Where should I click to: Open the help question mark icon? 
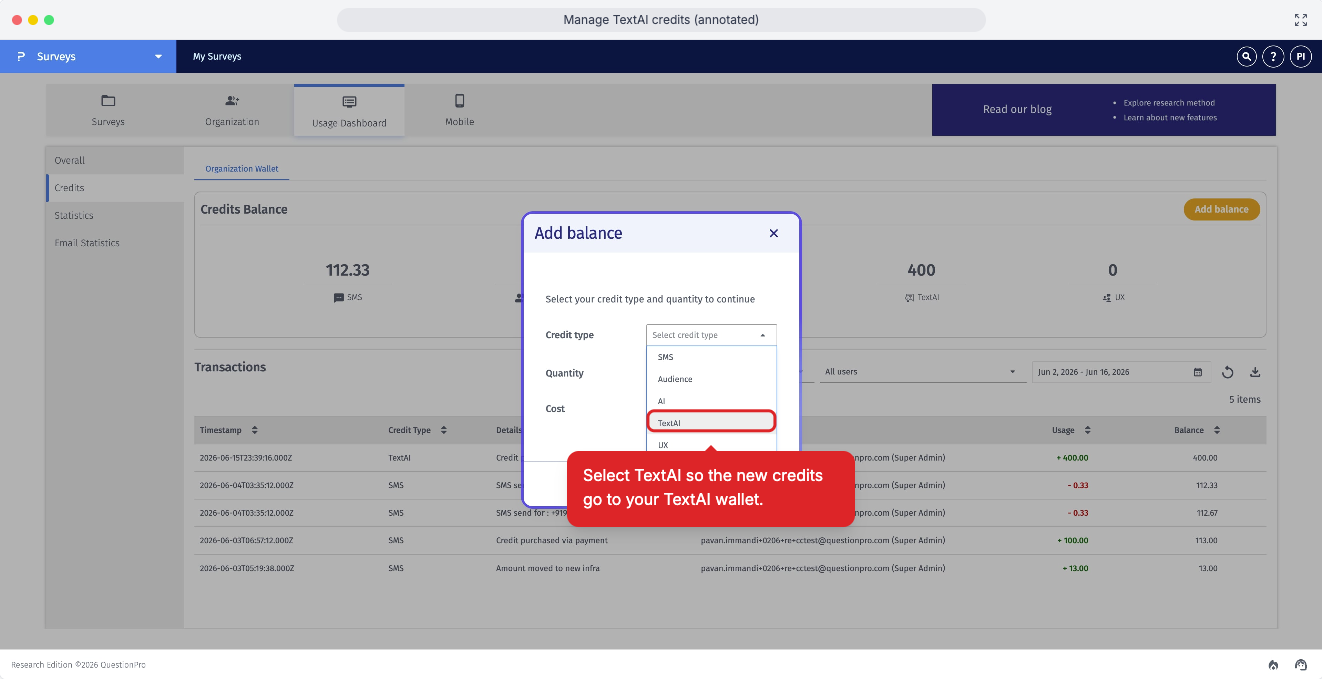click(1273, 57)
